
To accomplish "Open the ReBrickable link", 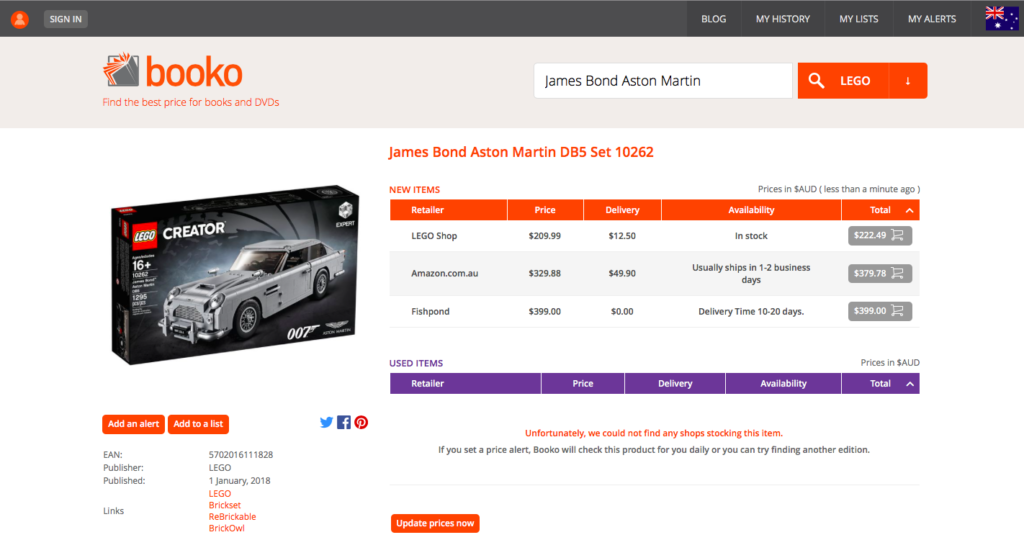I will point(232,516).
